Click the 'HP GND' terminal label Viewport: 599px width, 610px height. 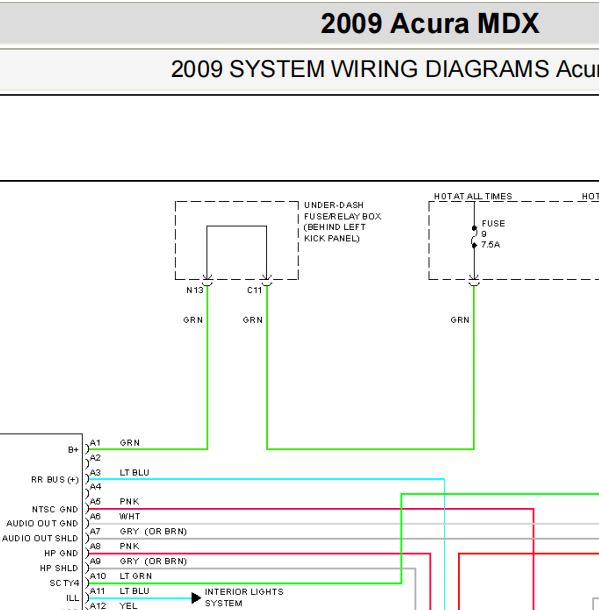coord(61,553)
